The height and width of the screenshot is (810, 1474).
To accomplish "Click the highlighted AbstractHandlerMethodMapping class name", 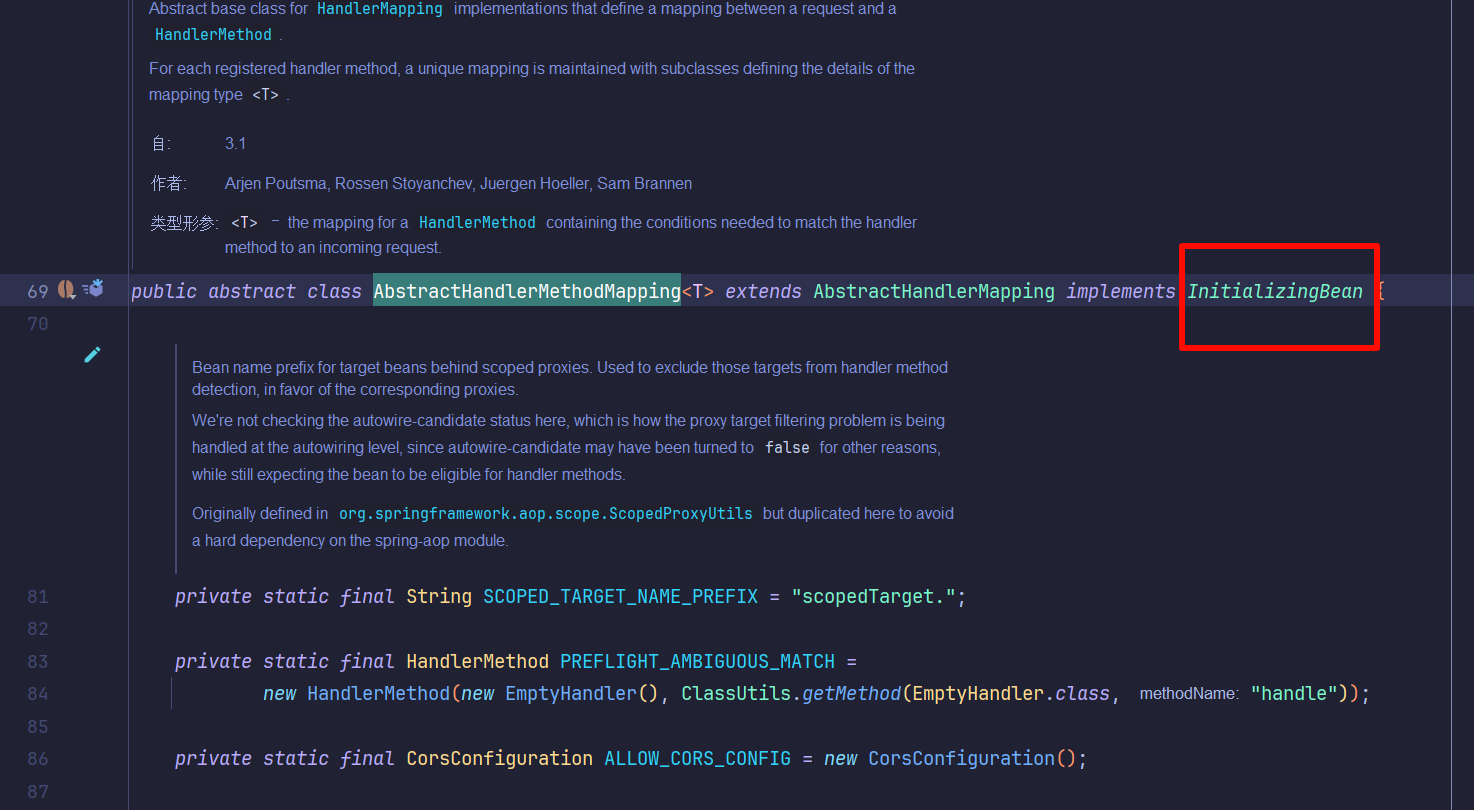I will 527,291.
